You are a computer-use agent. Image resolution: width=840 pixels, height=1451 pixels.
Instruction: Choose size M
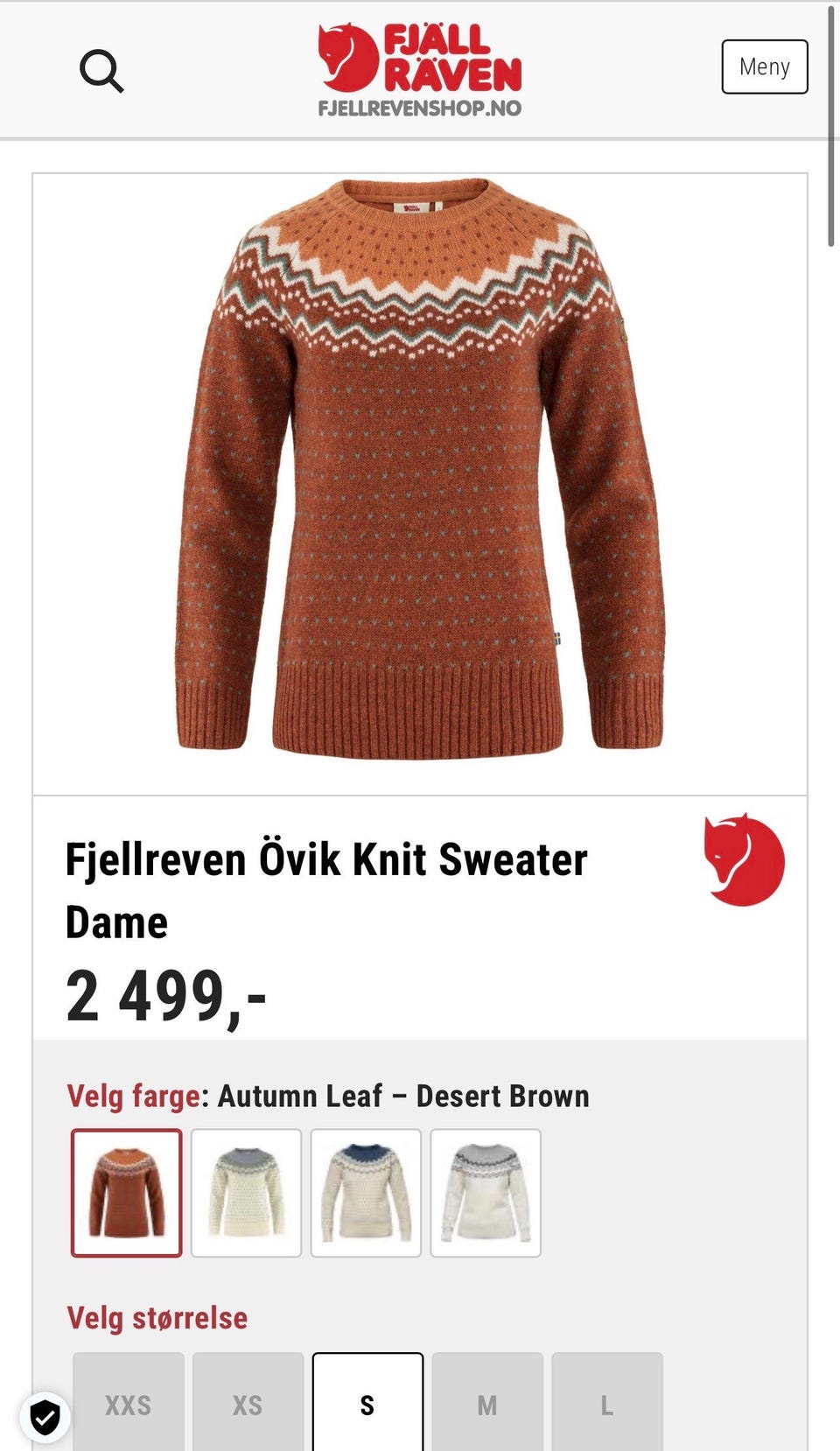[487, 1402]
